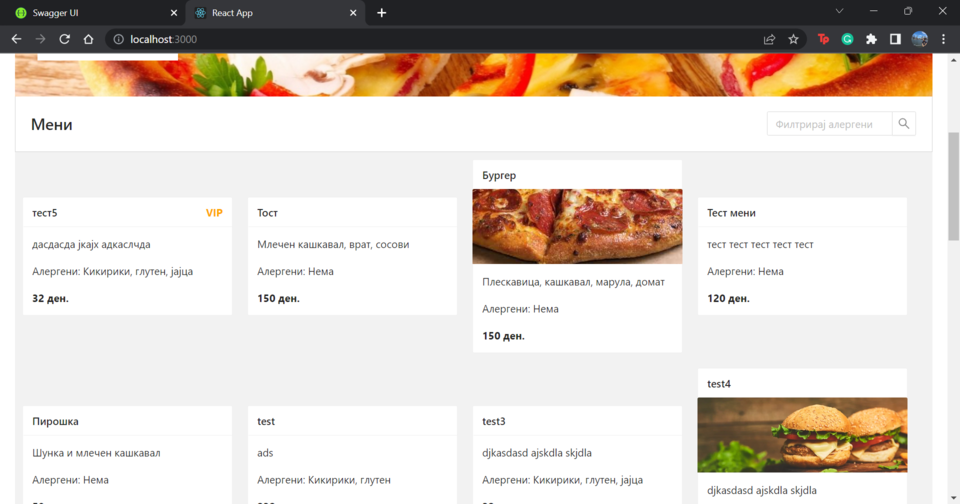Open the Chrome three-dot menu

(943, 39)
